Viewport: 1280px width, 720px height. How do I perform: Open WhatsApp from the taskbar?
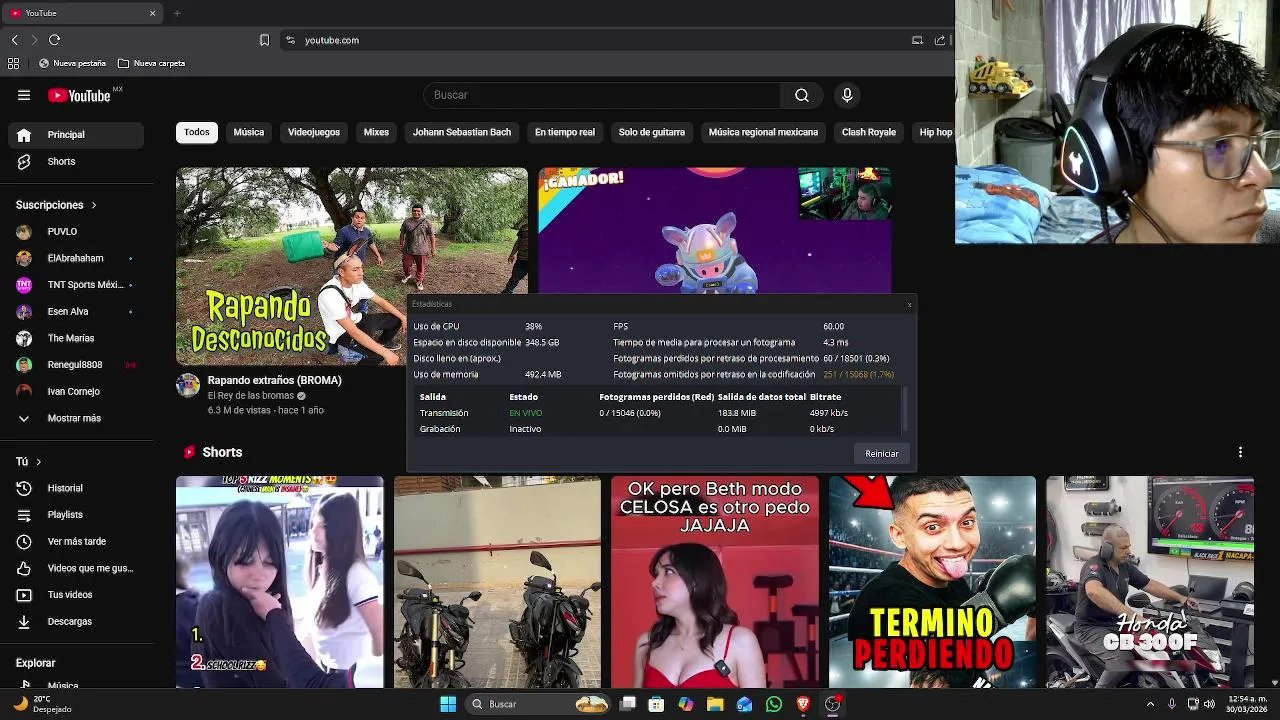[773, 704]
